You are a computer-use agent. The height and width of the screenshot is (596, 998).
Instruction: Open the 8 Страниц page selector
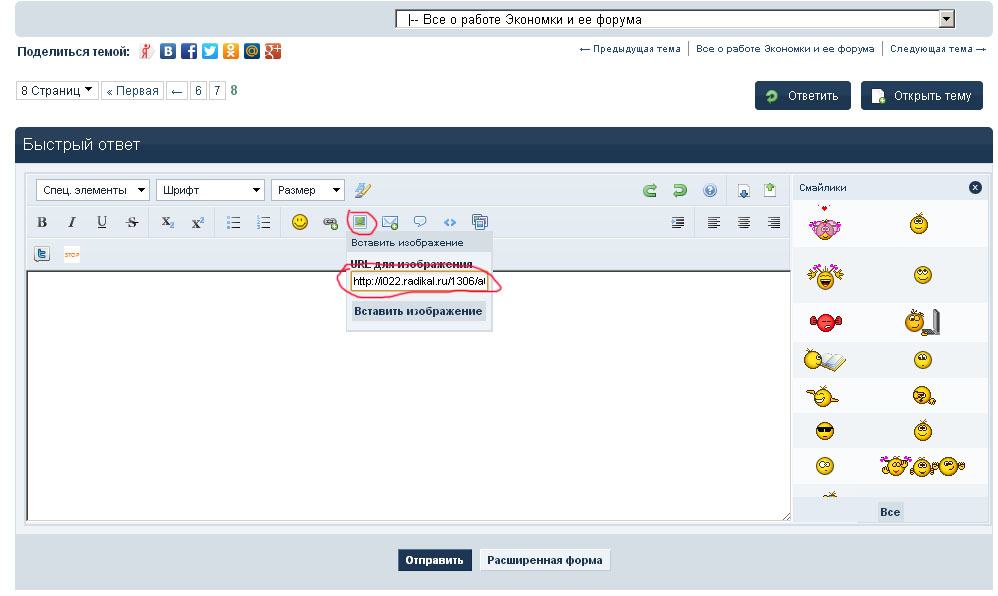tap(57, 91)
